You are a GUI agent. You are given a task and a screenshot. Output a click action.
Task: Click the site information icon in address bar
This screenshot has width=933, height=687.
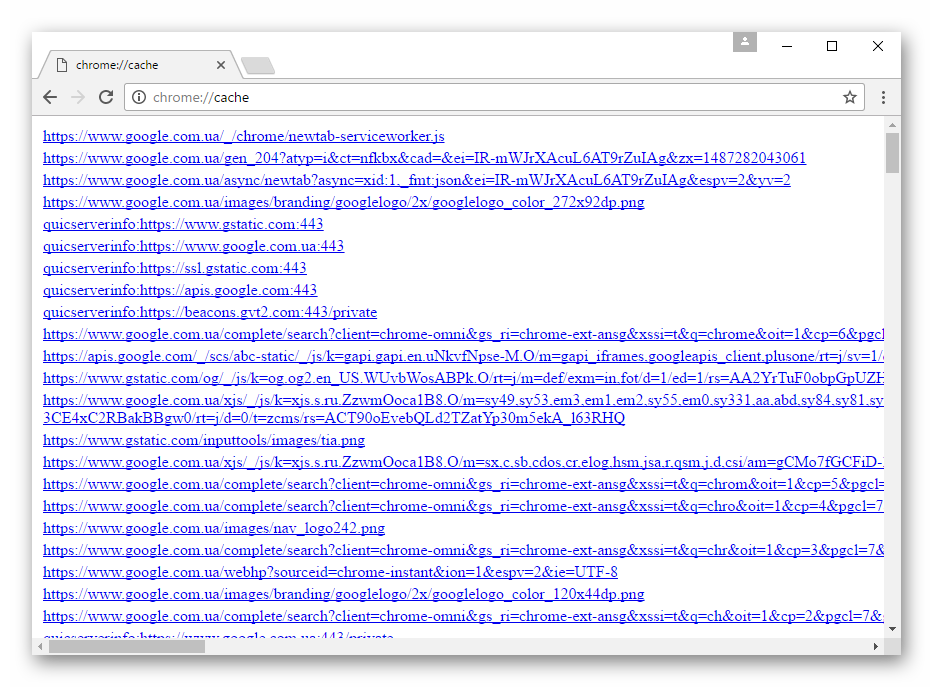[x=139, y=97]
